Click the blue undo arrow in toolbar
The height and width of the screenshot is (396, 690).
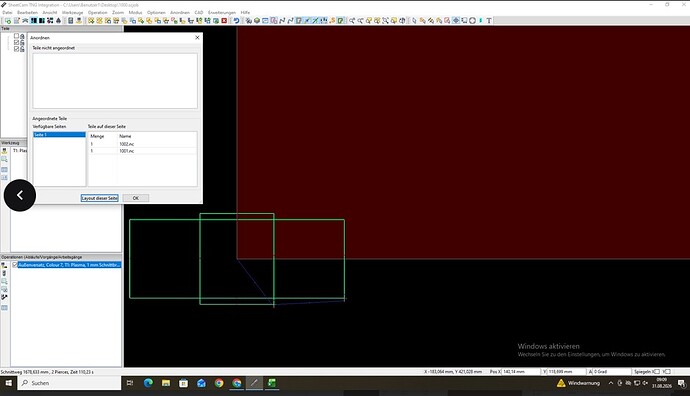click(x=236, y=21)
